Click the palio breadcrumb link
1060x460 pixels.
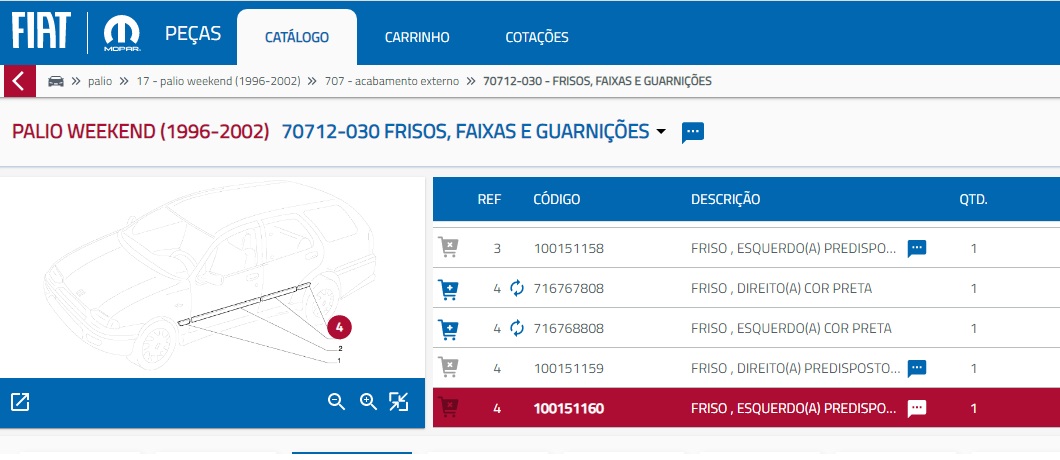pos(100,81)
